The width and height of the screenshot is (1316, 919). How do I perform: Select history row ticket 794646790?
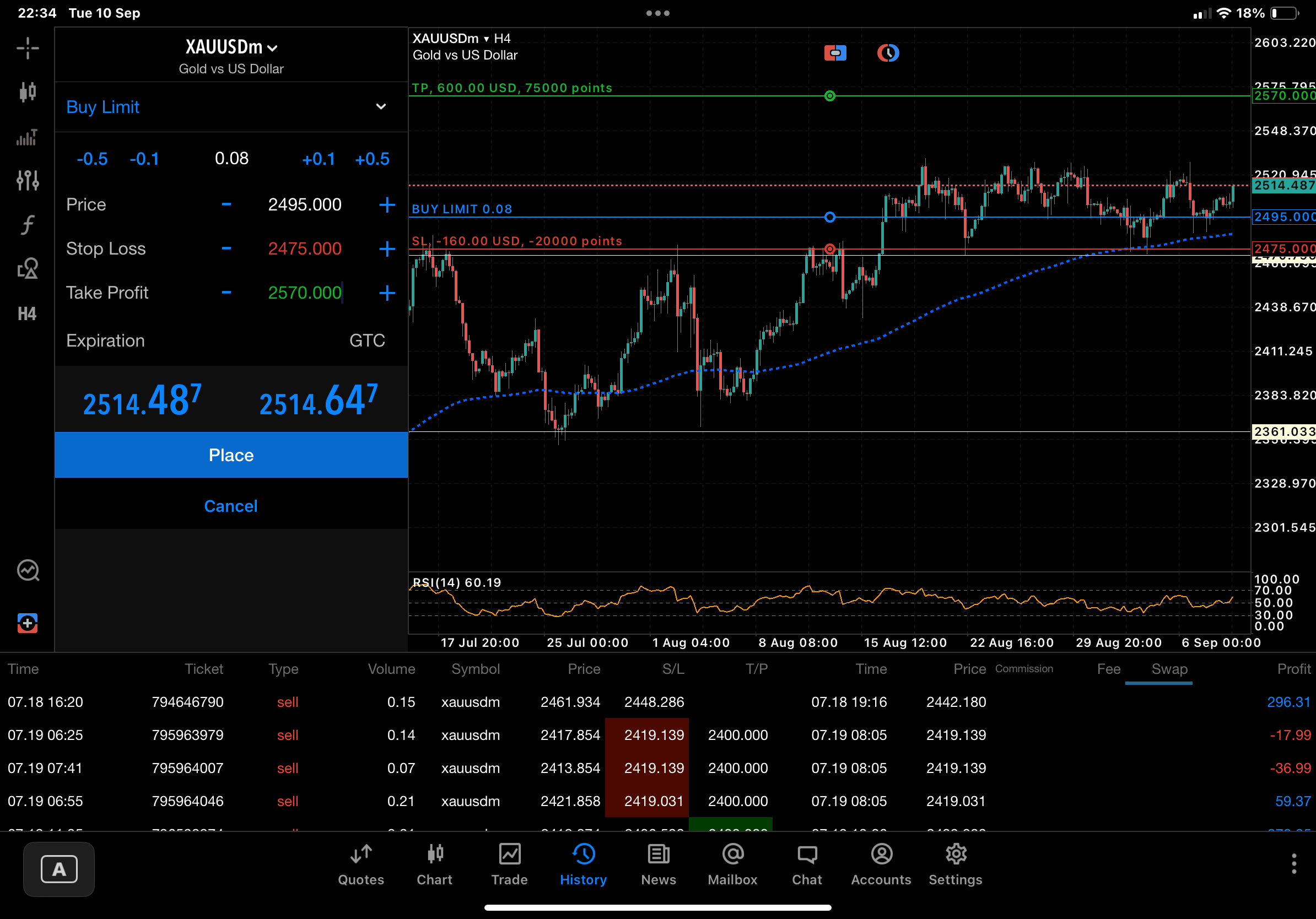click(x=658, y=702)
